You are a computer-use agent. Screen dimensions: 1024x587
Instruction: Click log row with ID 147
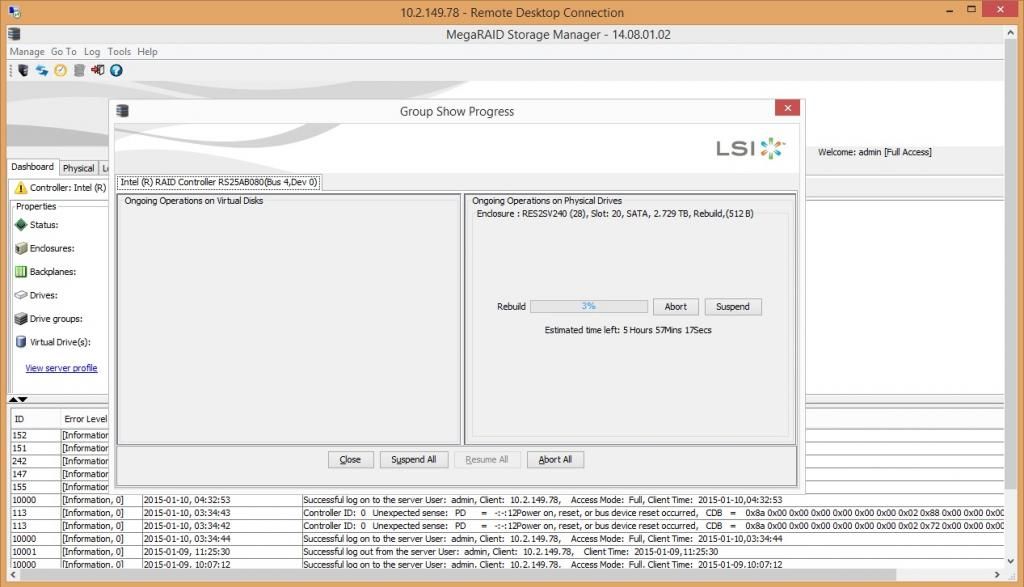59,474
